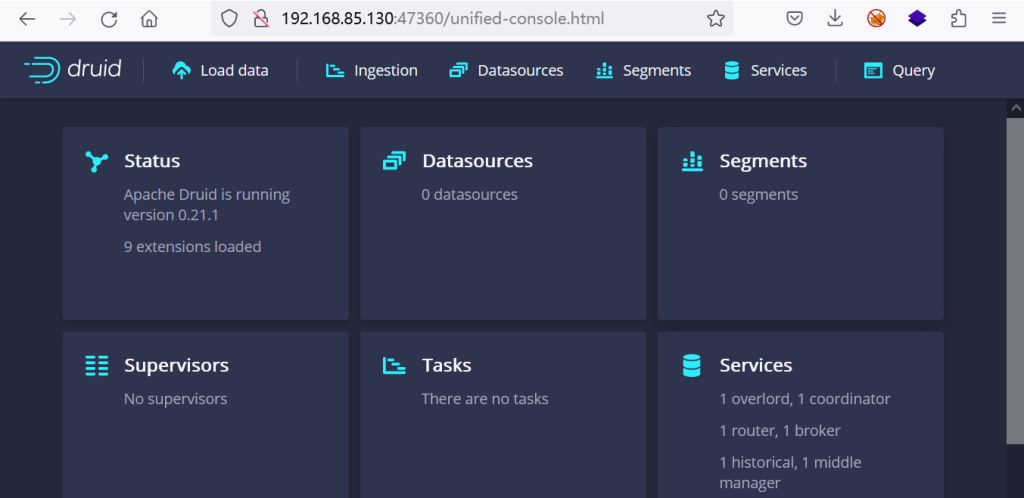This screenshot has height=498, width=1024.
Task: Click the Datasources card icon
Action: [394, 161]
